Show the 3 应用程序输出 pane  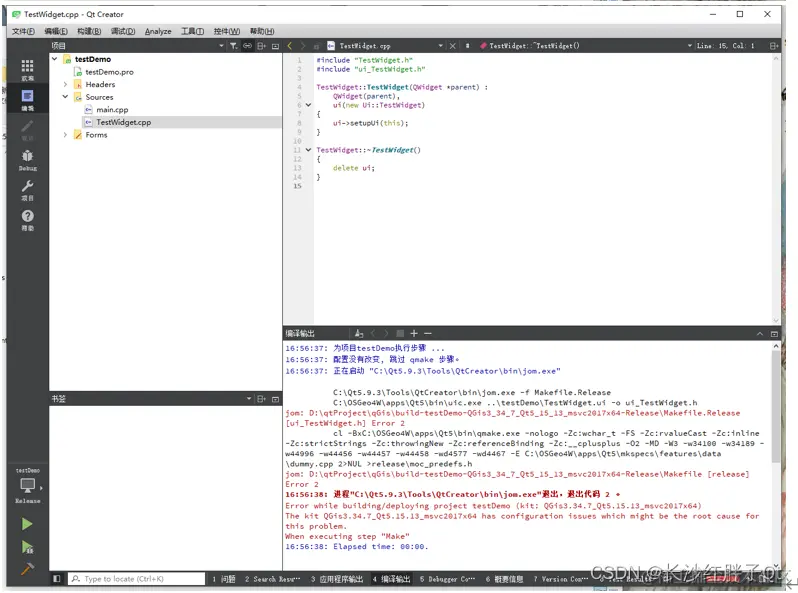(337, 579)
